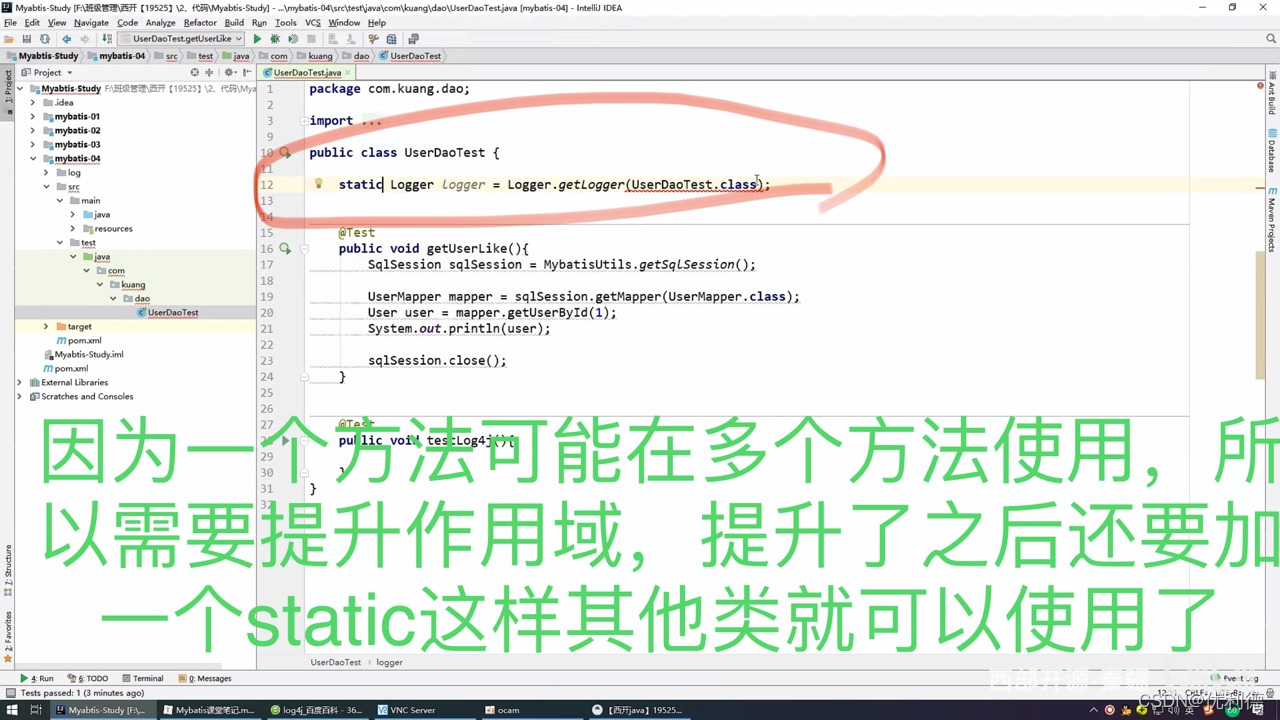Expand the External Libraries node arrow
The height and width of the screenshot is (720, 1280).
tap(20, 382)
